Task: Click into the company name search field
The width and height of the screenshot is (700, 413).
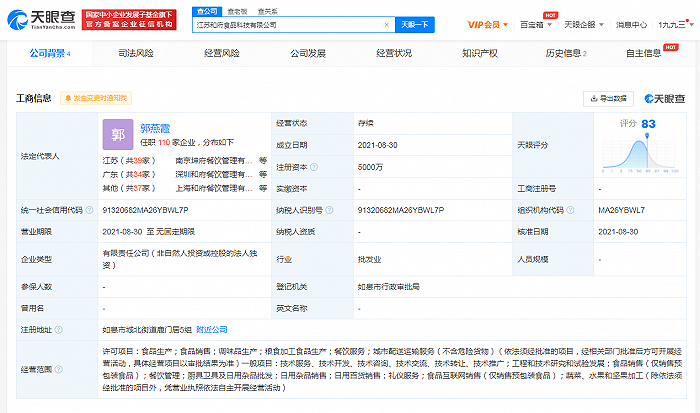Action: click(x=285, y=24)
